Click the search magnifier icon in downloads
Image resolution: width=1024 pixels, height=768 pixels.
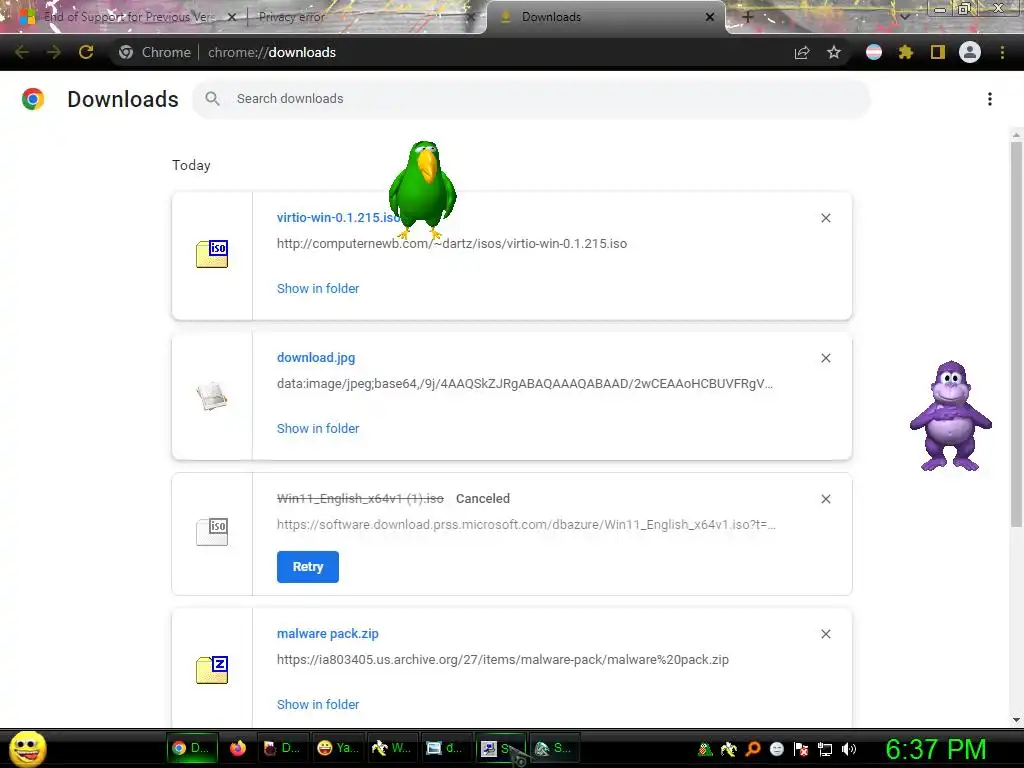click(x=212, y=99)
